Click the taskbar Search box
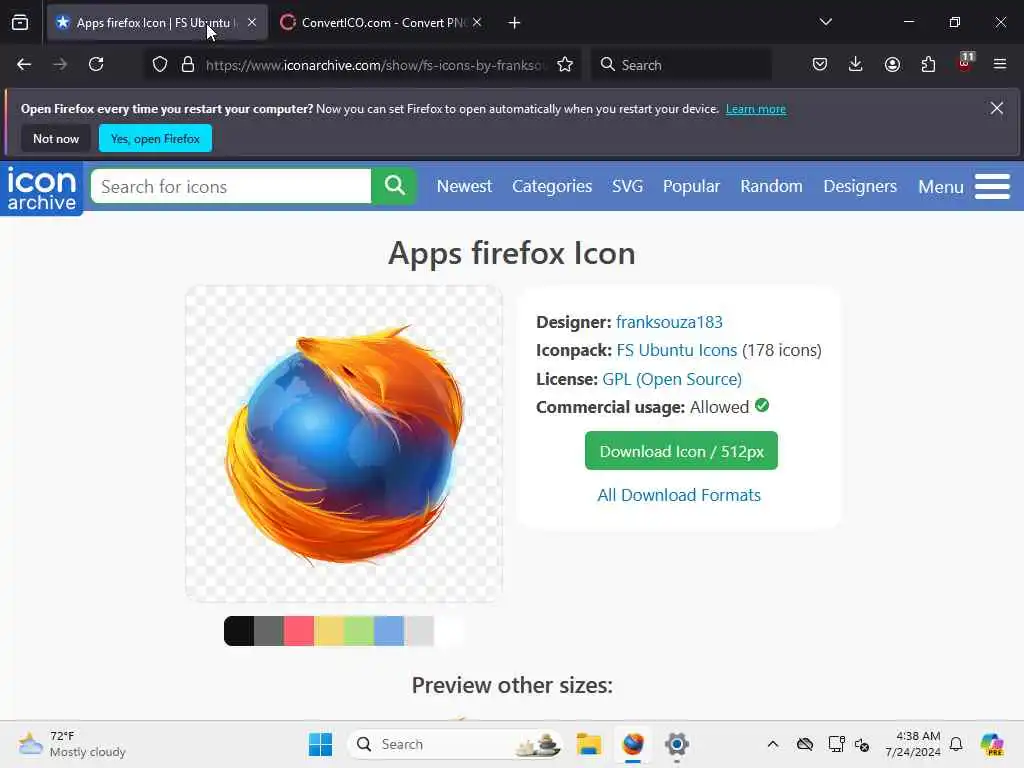 [455, 744]
